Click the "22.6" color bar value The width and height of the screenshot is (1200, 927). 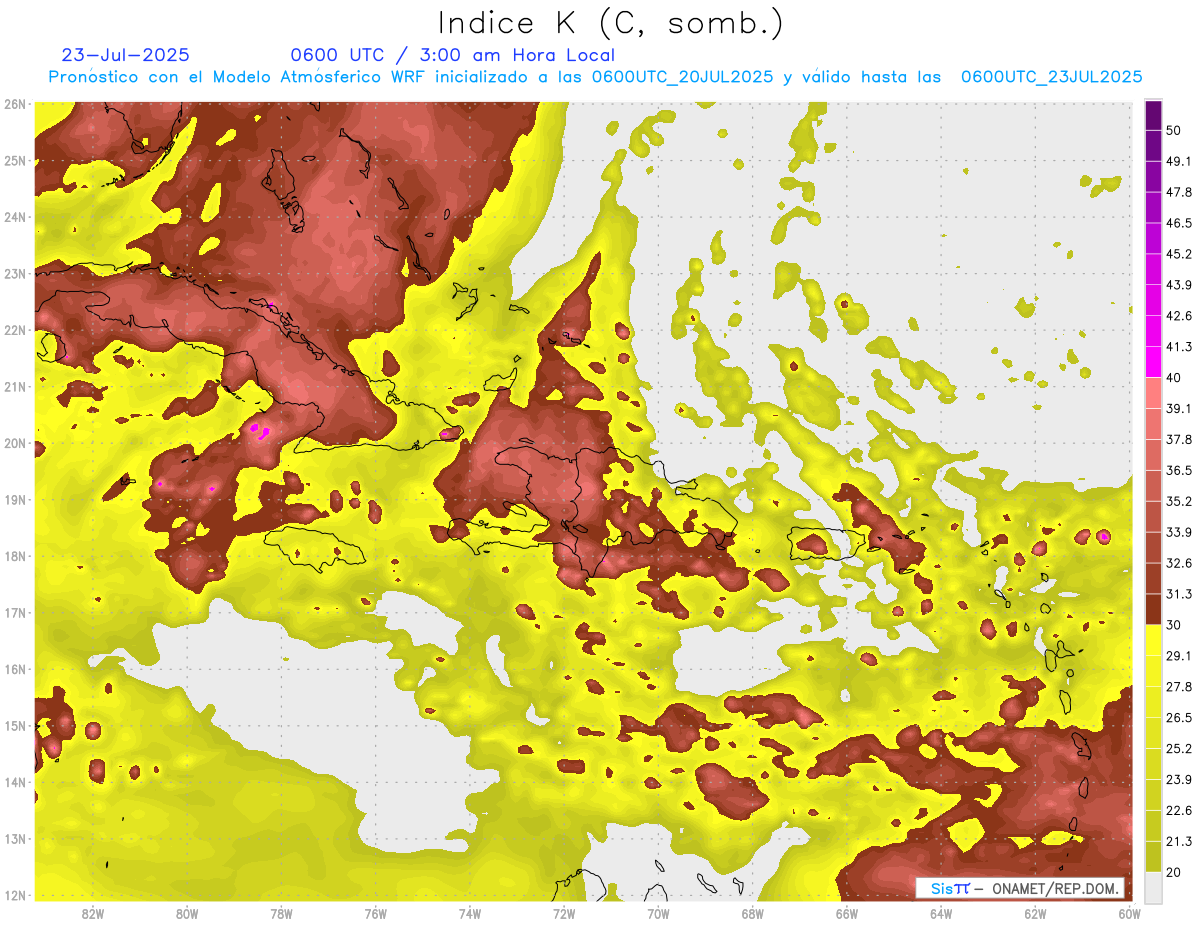(x=1179, y=810)
